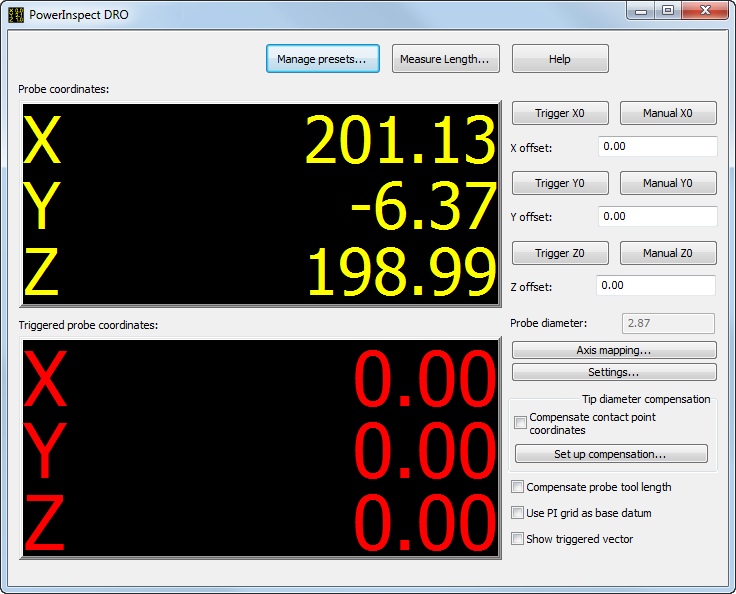This screenshot has height=594, width=736.
Task: Focus the Y offset input field
Action: (658, 216)
